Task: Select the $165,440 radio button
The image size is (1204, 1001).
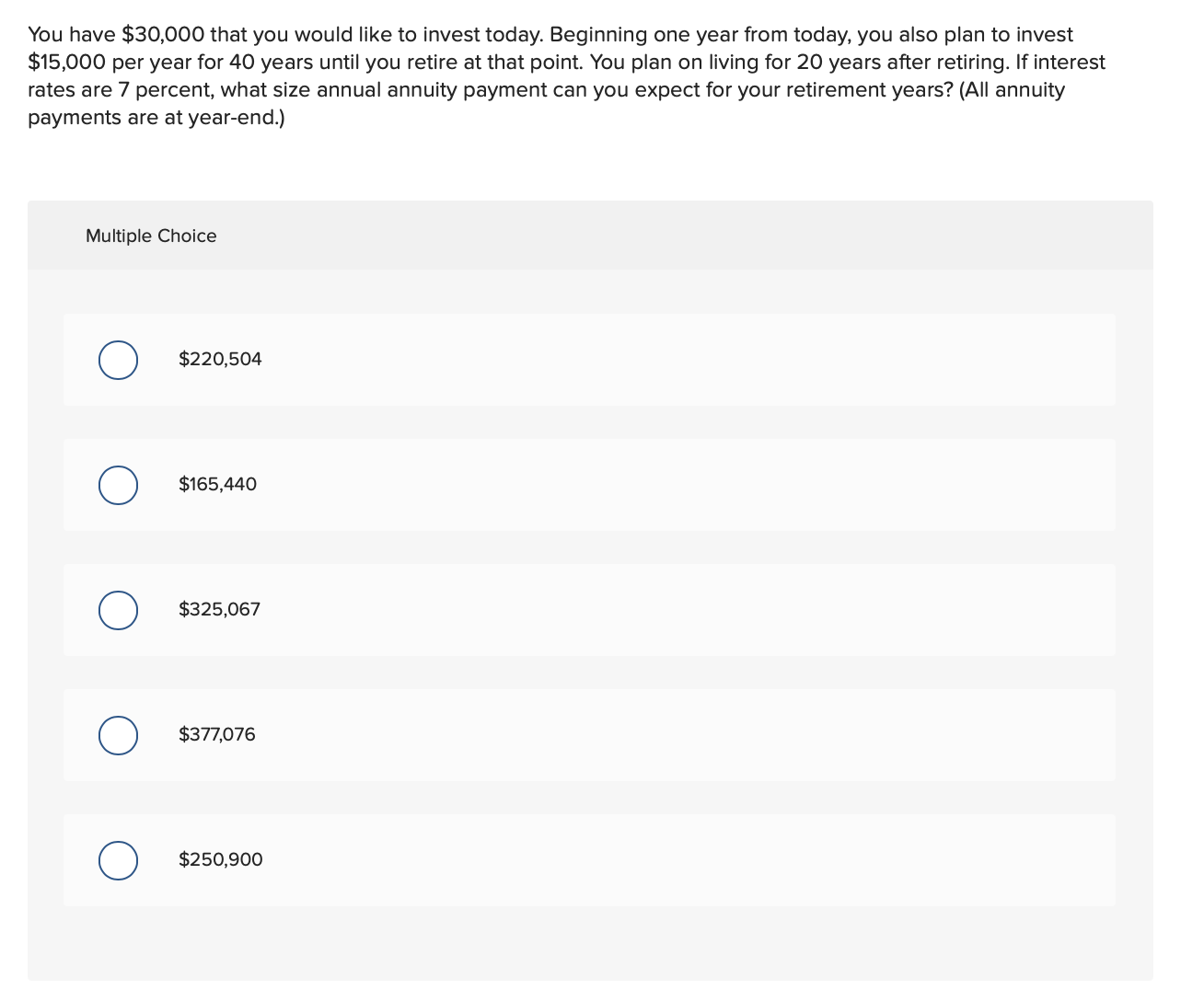Action: click(118, 485)
